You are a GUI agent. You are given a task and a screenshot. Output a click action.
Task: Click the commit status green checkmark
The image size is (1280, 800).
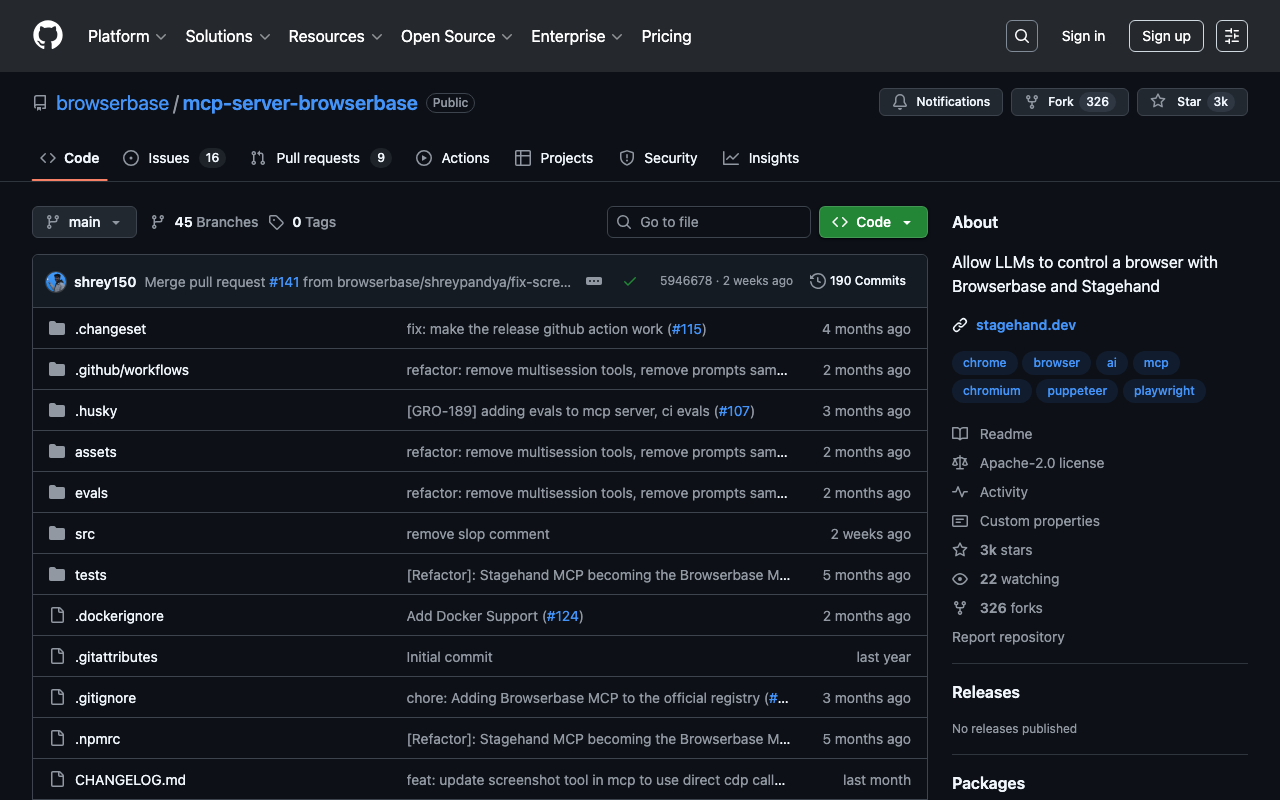(x=629, y=281)
